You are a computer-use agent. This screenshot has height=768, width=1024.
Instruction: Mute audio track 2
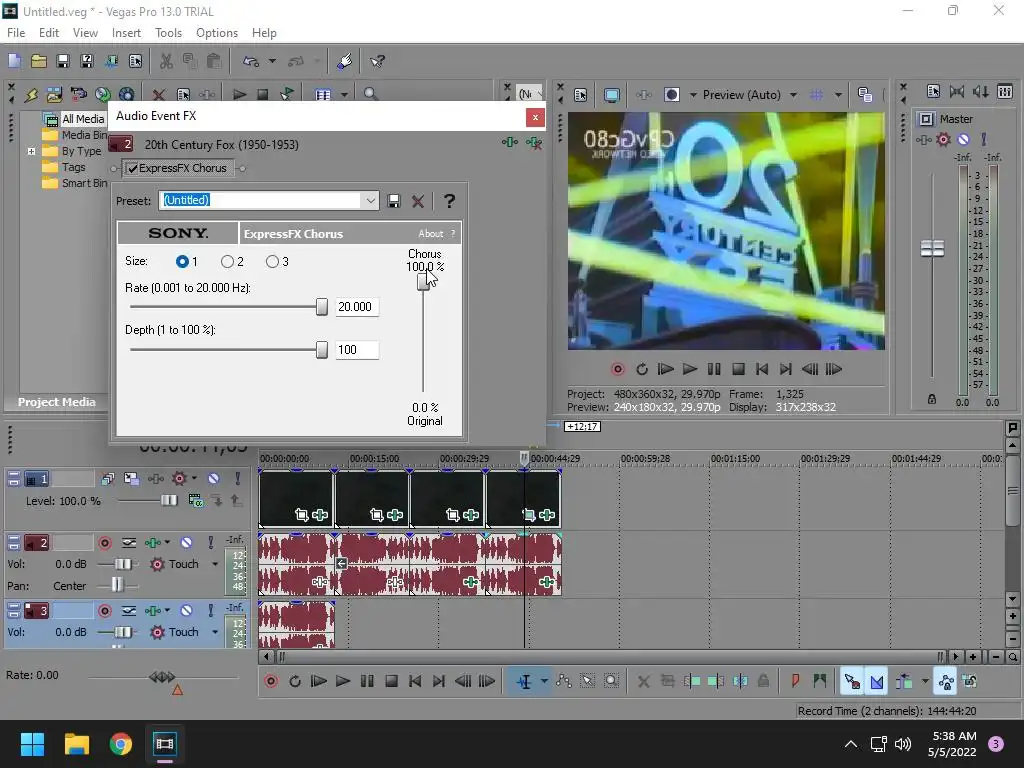(x=186, y=542)
